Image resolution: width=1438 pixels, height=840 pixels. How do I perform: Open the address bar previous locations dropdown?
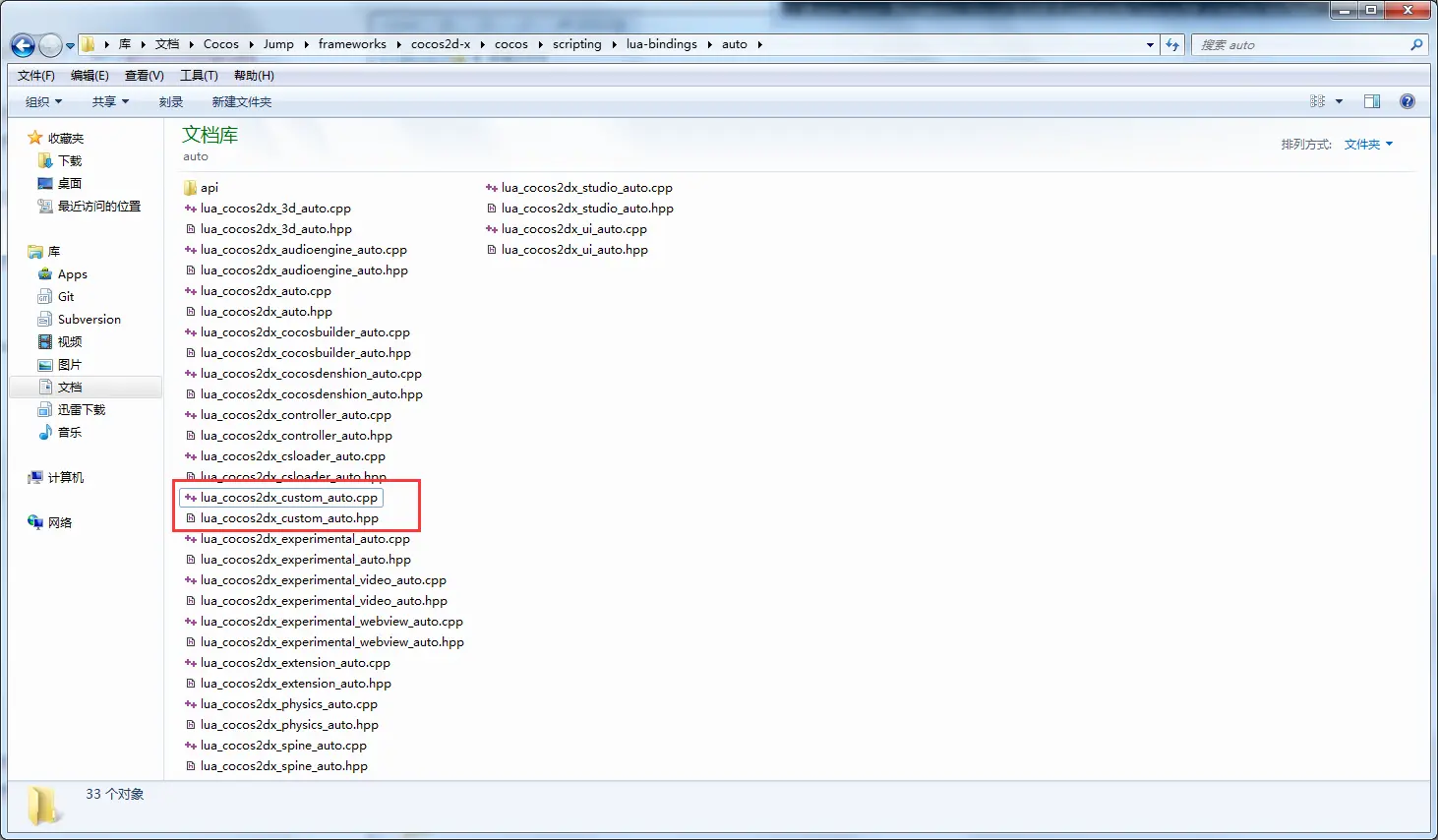click(x=1150, y=44)
